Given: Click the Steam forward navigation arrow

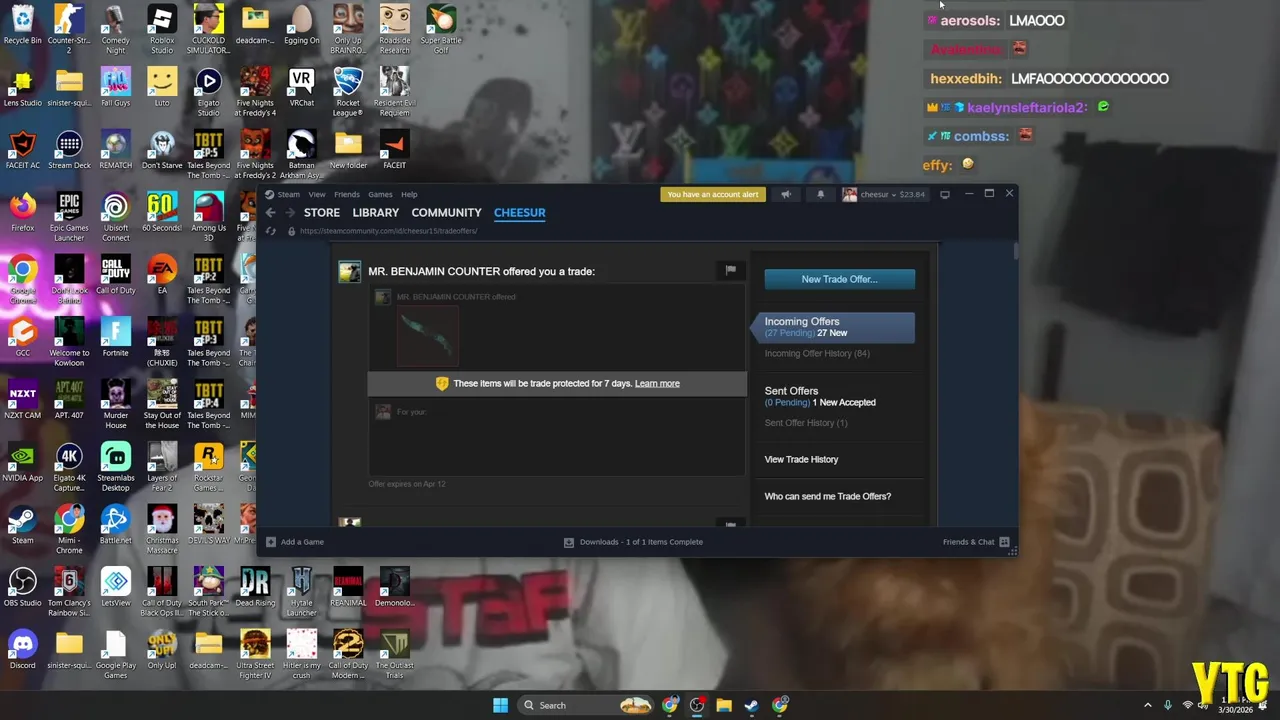Looking at the screenshot, I should tap(290, 213).
